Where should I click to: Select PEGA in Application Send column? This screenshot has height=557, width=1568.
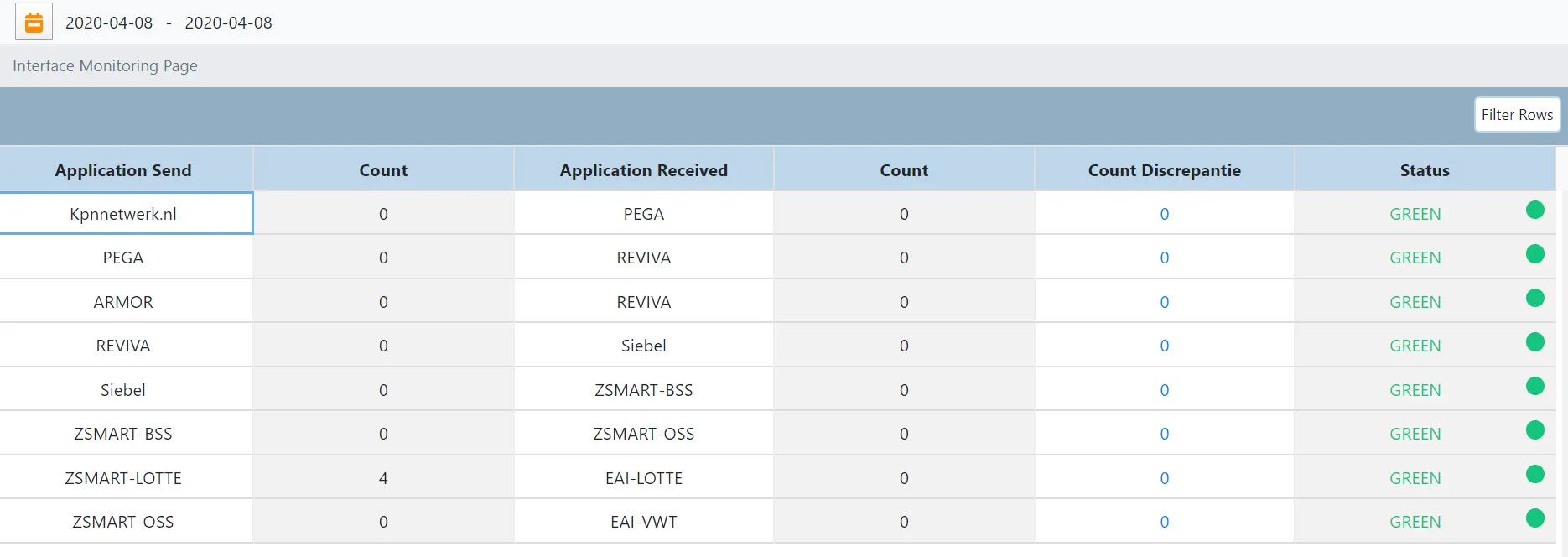(126, 258)
